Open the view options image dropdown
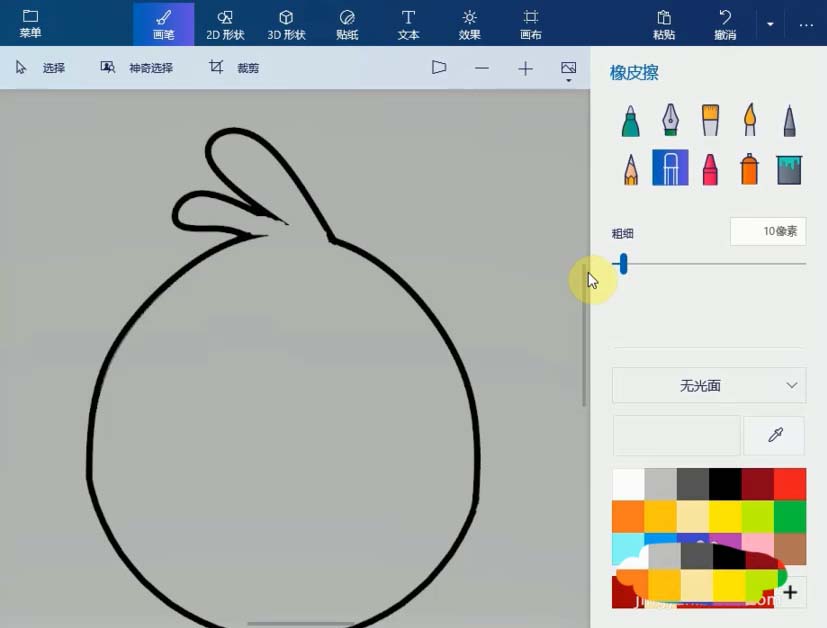The width and height of the screenshot is (827, 628). 569,71
